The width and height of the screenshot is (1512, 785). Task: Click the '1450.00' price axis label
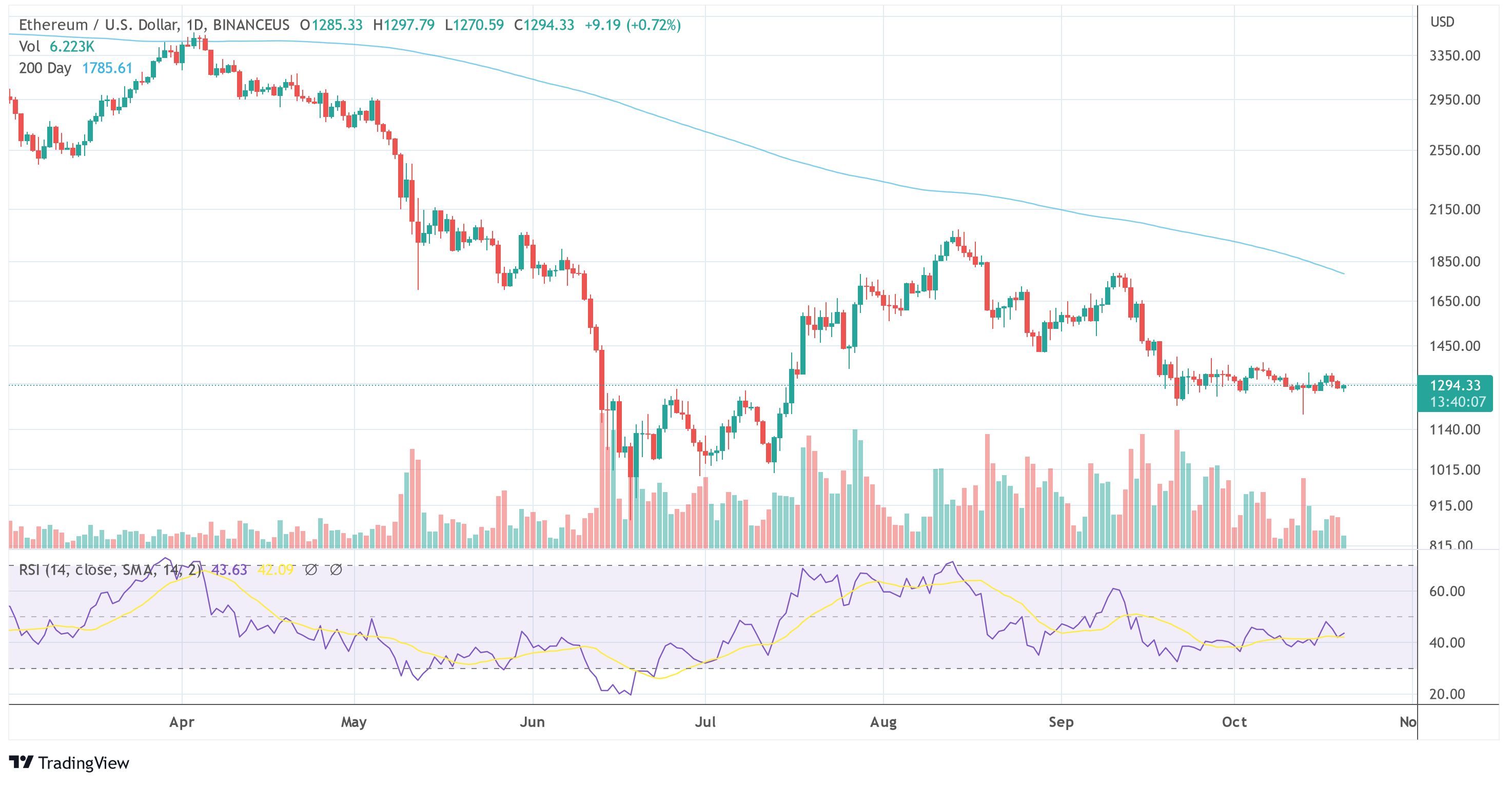click(x=1455, y=346)
